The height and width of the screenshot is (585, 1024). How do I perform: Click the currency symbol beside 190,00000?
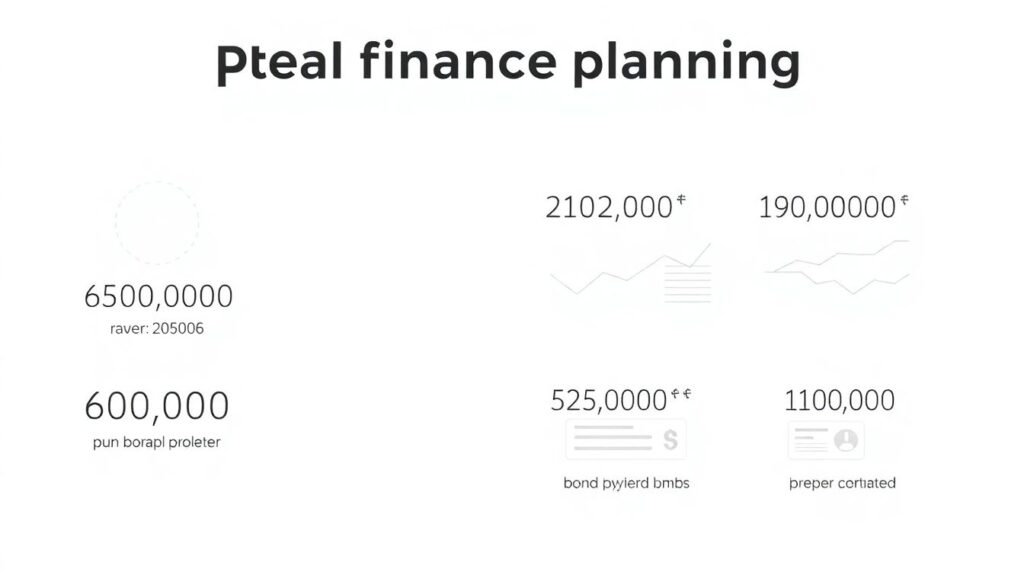[904, 200]
